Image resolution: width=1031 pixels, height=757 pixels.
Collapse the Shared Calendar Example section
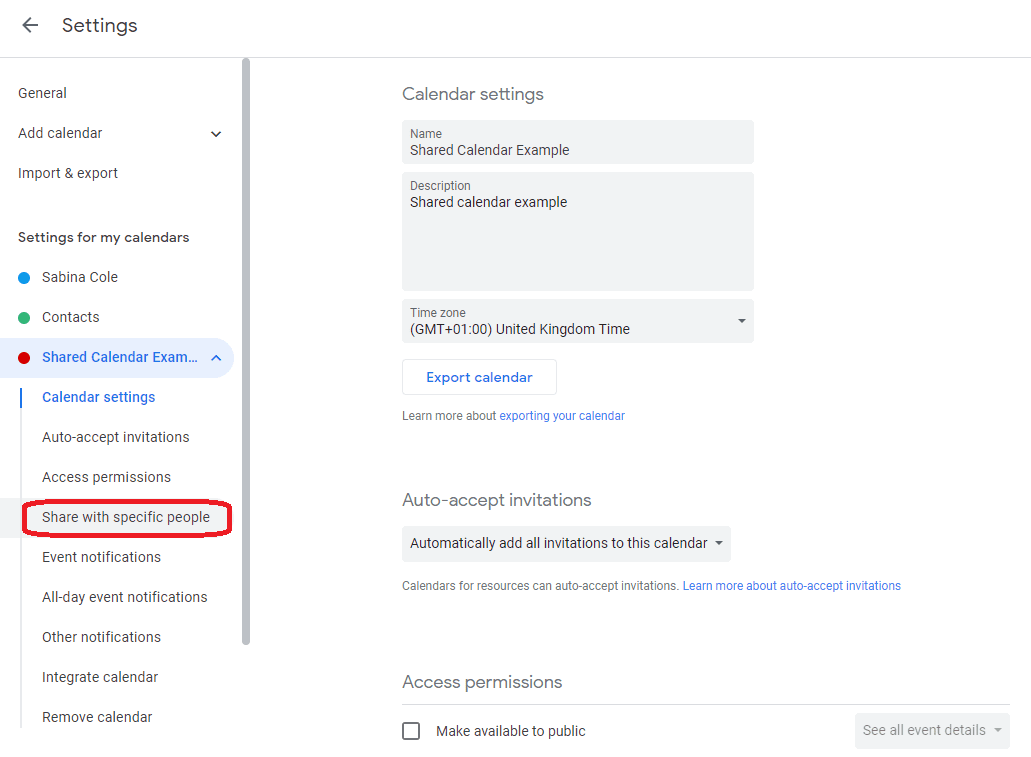point(216,358)
